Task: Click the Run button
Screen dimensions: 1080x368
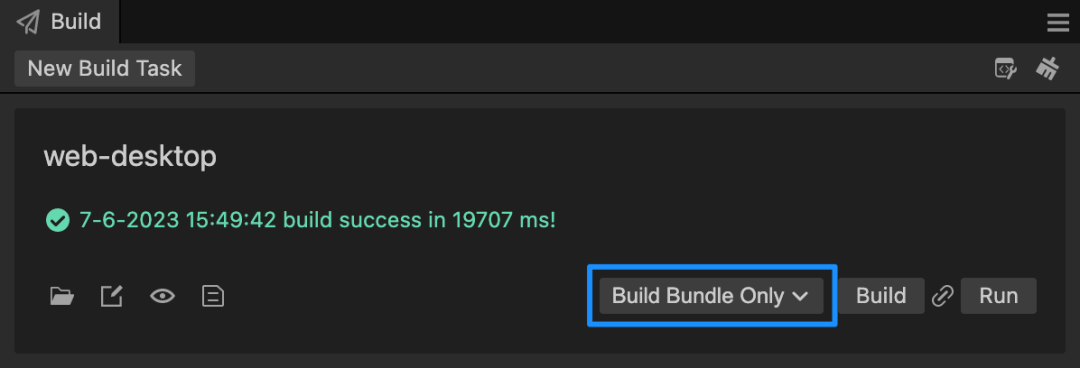Action: coord(999,296)
